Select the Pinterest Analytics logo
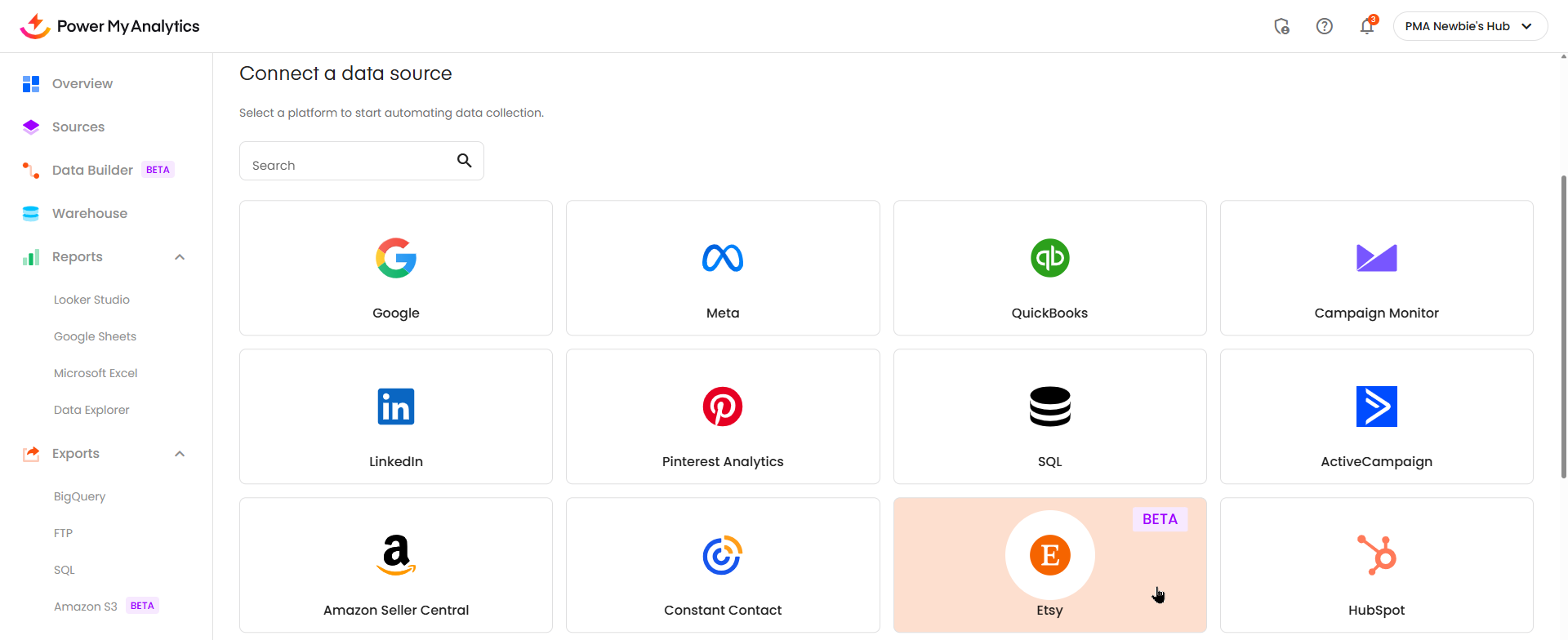 point(723,407)
